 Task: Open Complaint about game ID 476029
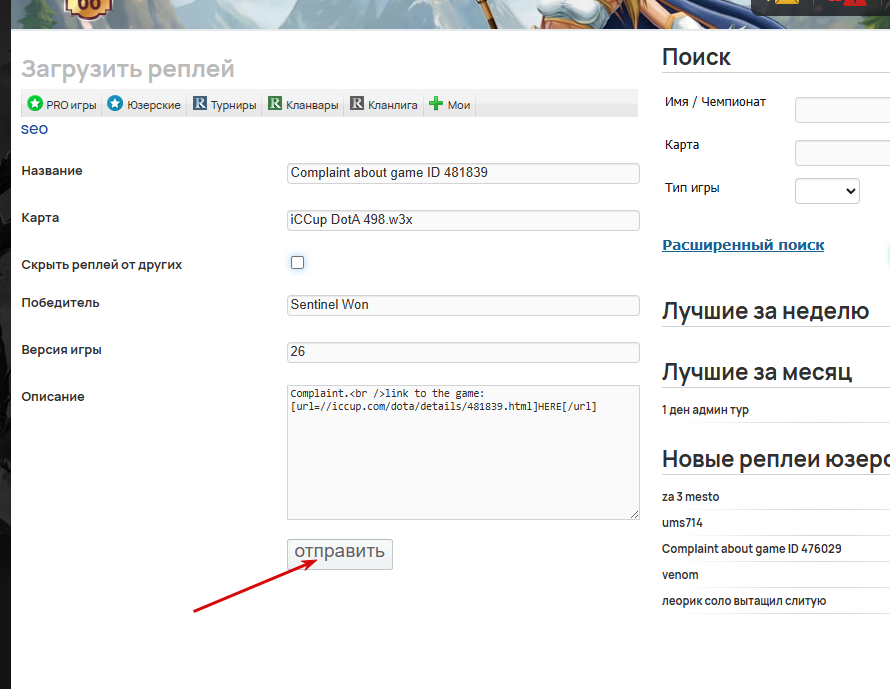[752, 549]
